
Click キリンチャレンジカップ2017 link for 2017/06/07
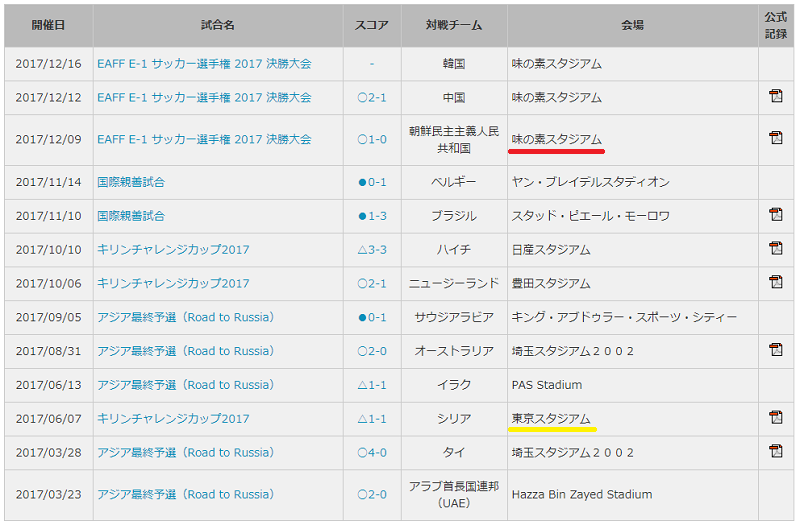[x=173, y=419]
